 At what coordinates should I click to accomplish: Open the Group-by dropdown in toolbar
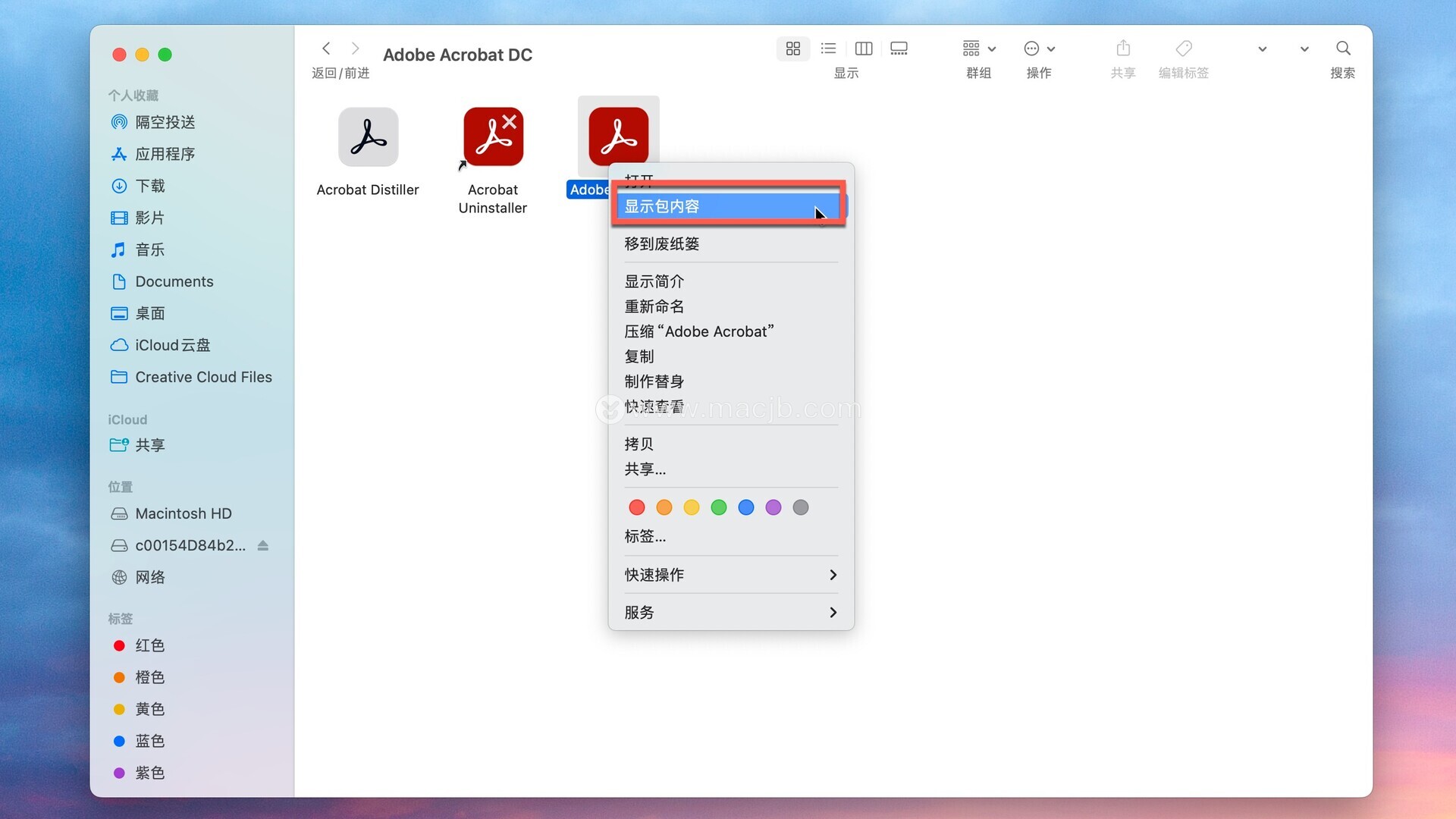pyautogui.click(x=978, y=49)
